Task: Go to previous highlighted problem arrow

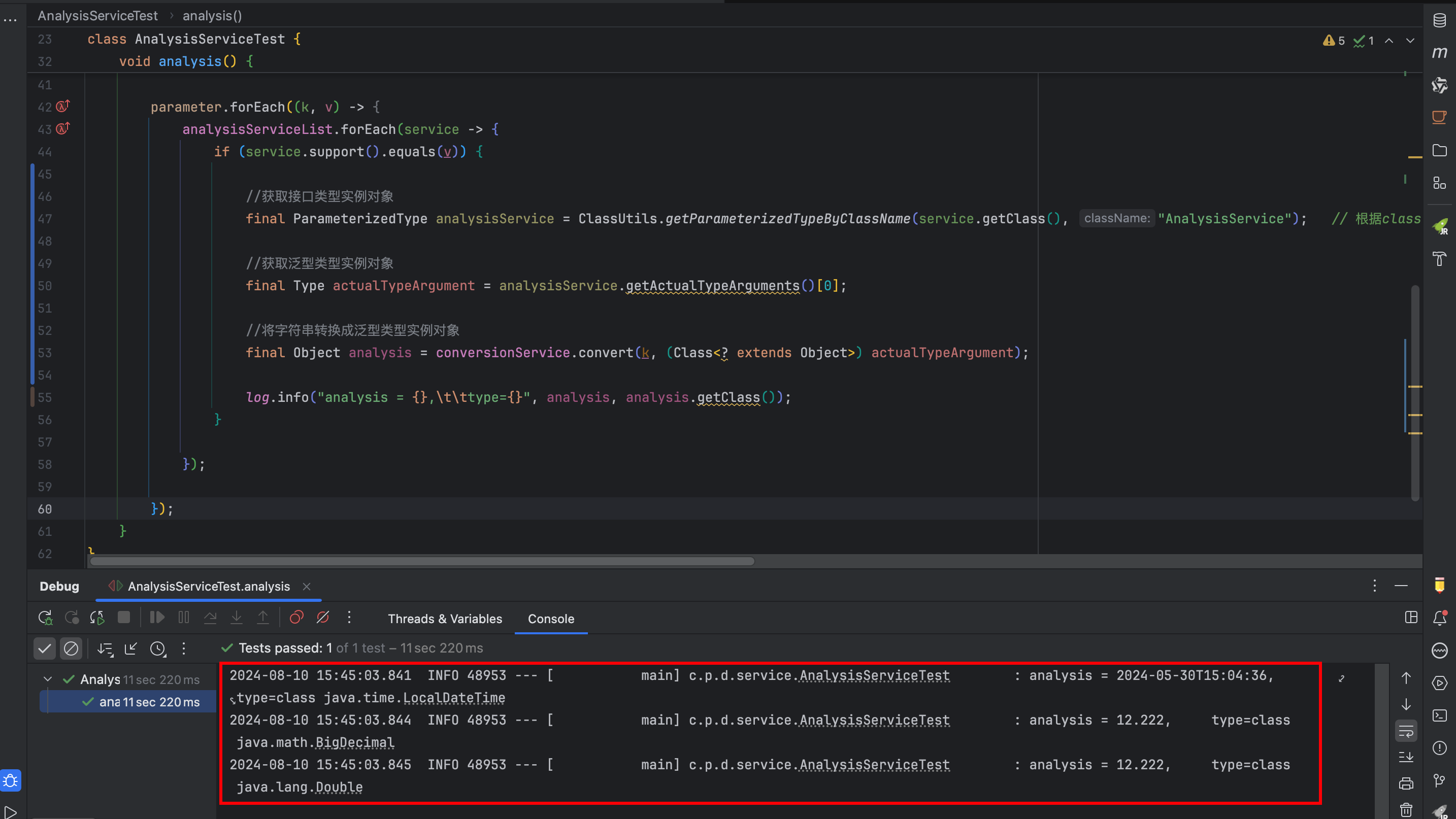Action: pyautogui.click(x=1389, y=41)
